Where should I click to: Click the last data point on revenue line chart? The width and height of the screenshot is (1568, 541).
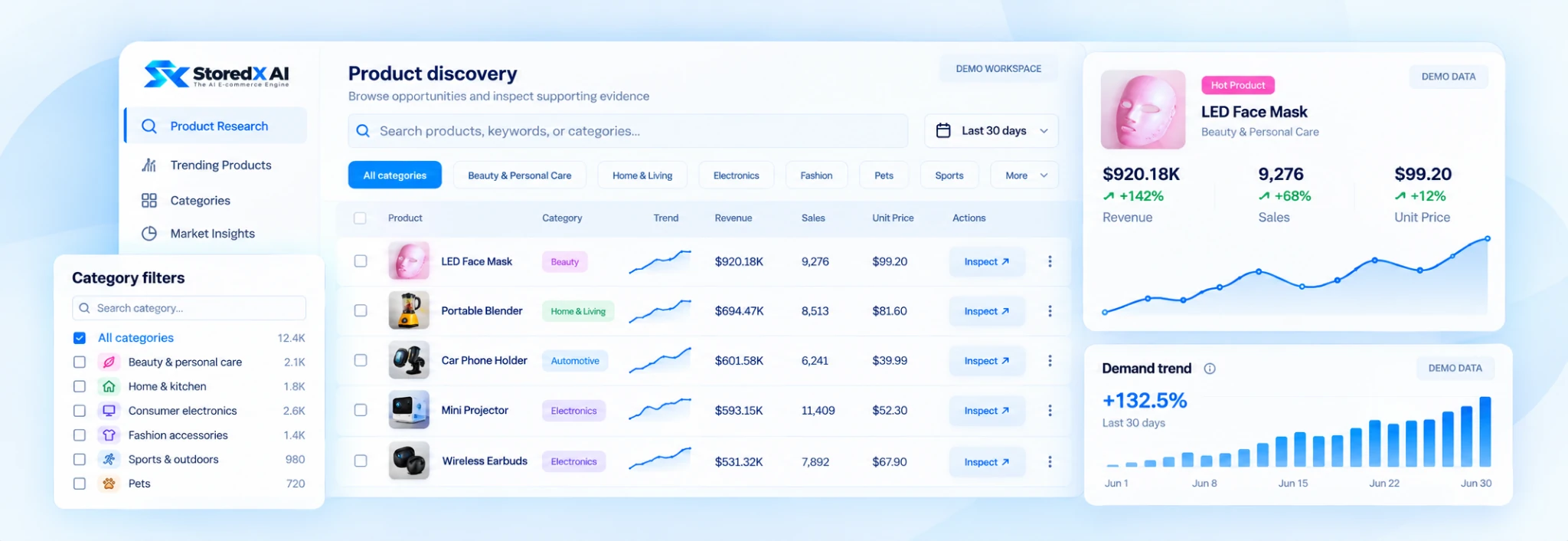point(1488,239)
